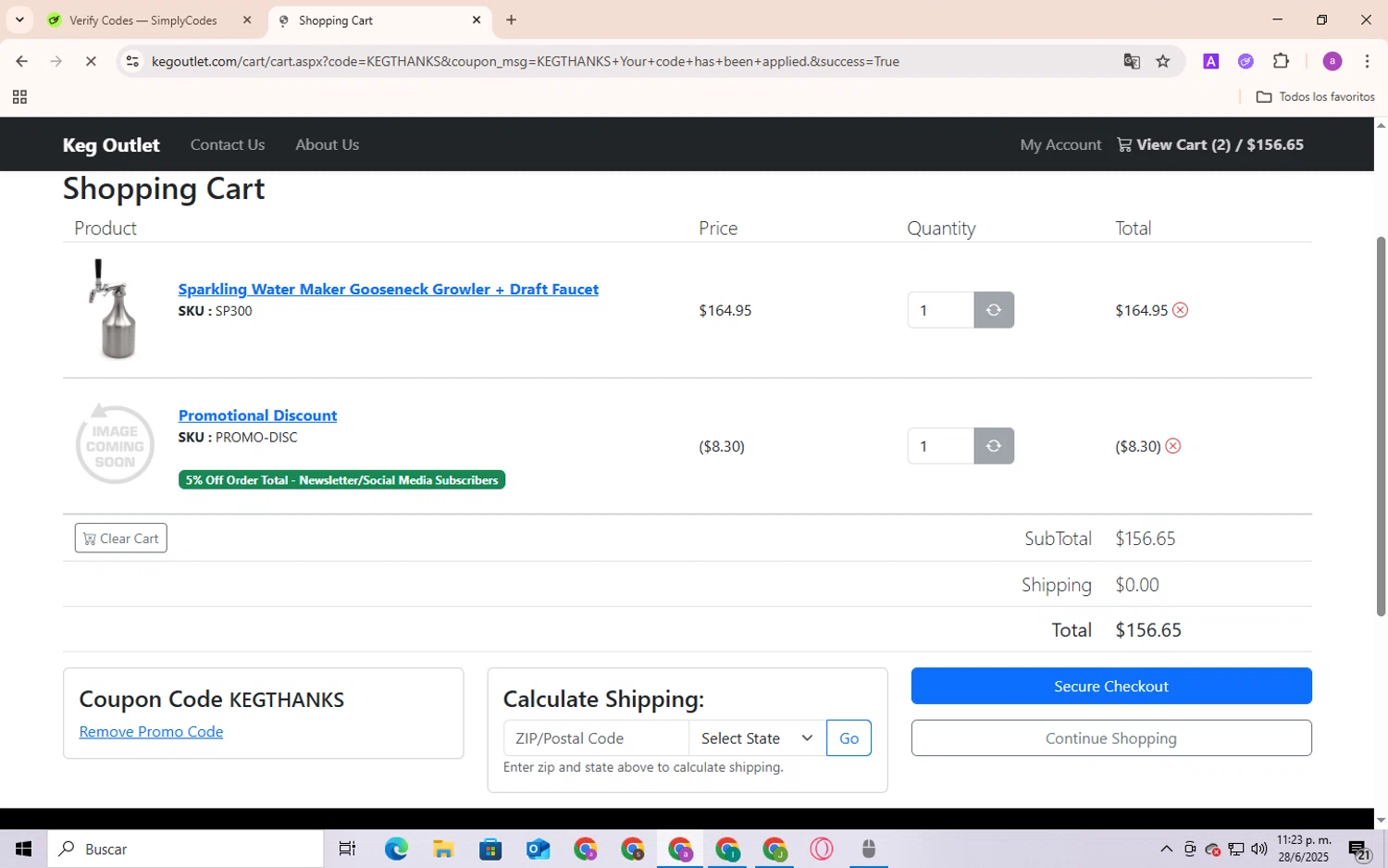Open the Sparkling Water Maker Gooseneck Growler link
The height and width of the screenshot is (868, 1388).
pyautogui.click(x=389, y=289)
